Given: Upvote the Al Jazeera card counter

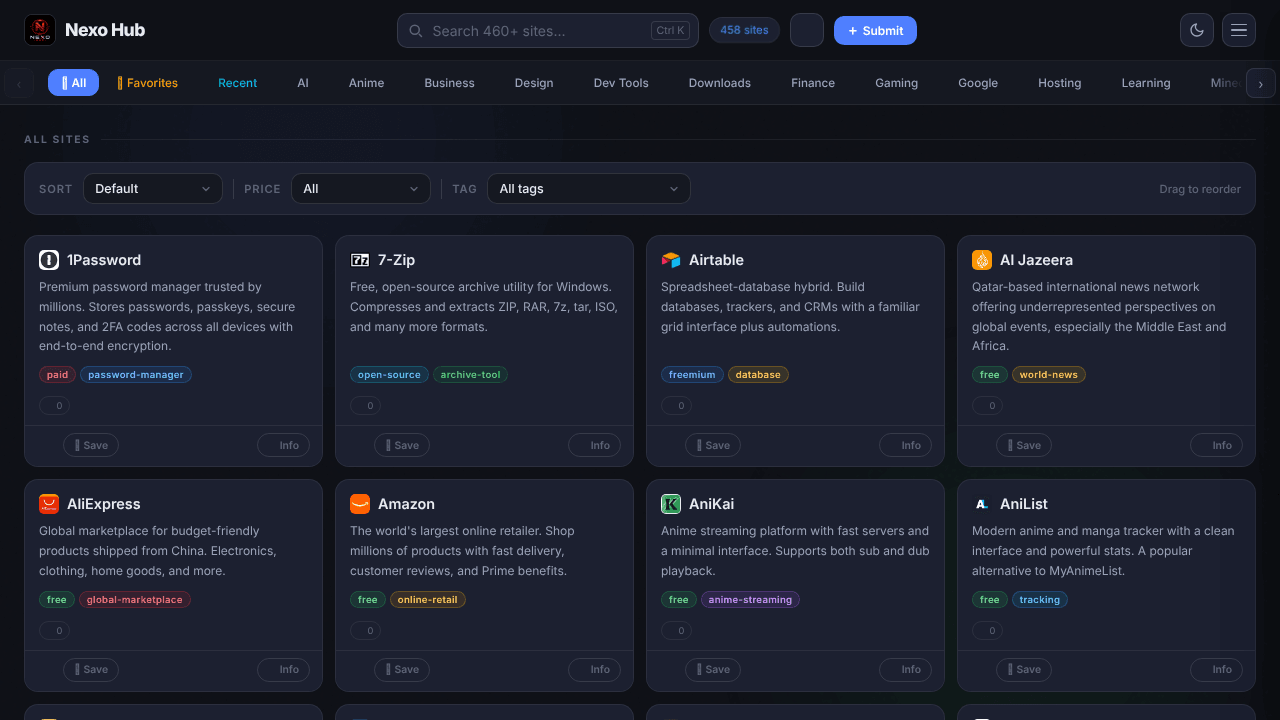Looking at the screenshot, I should 988,406.
